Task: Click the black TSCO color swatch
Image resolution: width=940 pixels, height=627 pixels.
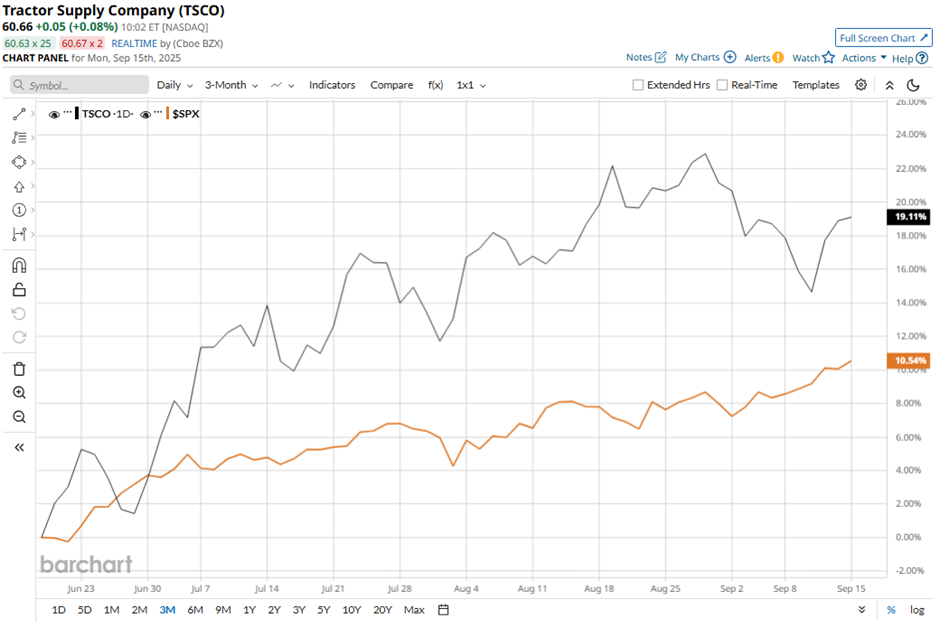Action: pyautogui.click(x=77, y=114)
